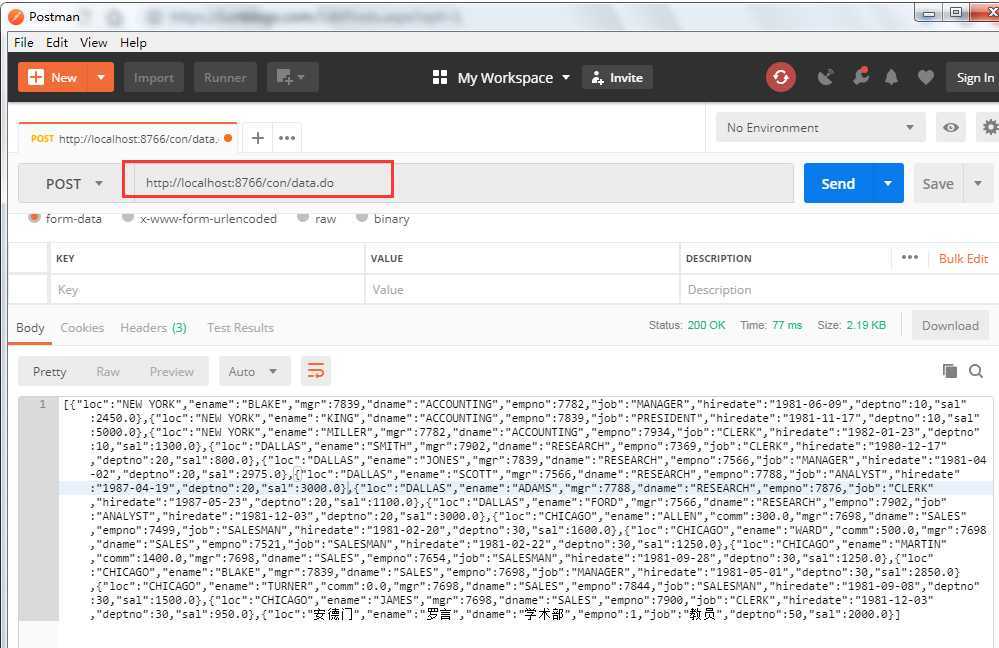This screenshot has width=999, height=648.
Task: Open the wrench settings icon in header
Action: (860, 76)
